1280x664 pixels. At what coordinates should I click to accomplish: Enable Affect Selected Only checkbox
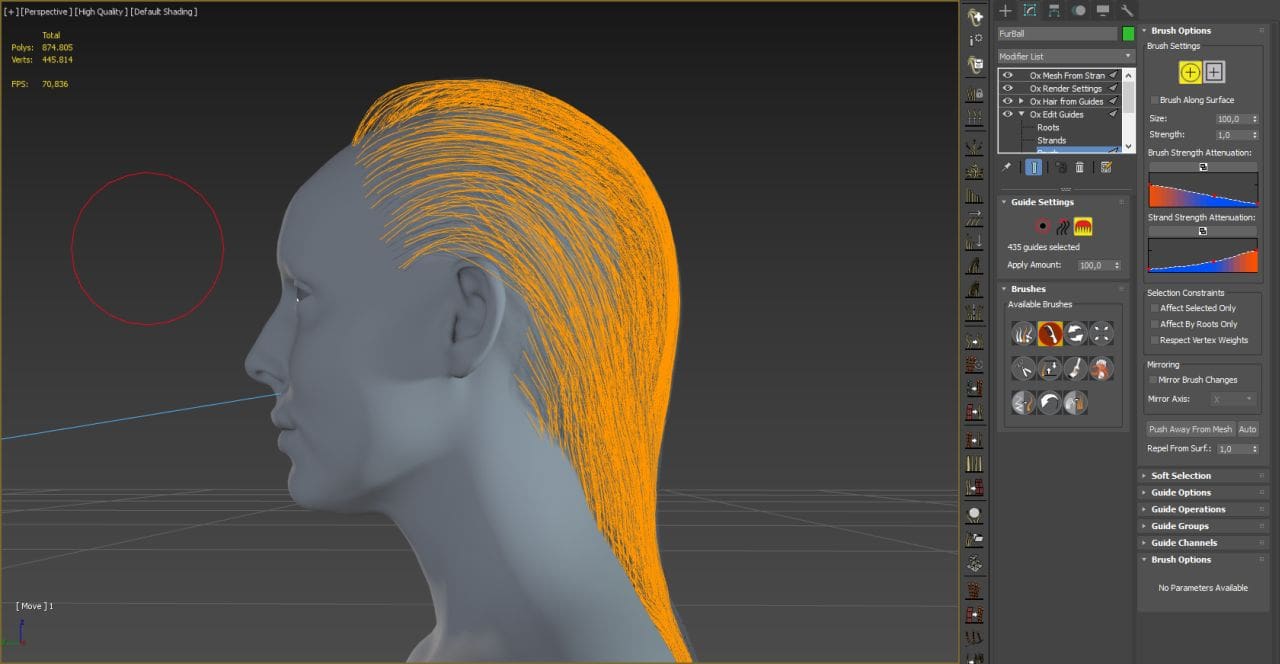[x=1155, y=308]
